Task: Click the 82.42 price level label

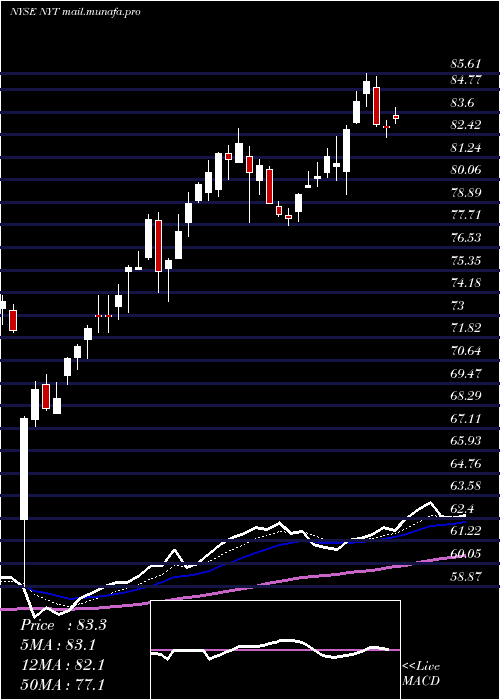Action: [466, 125]
